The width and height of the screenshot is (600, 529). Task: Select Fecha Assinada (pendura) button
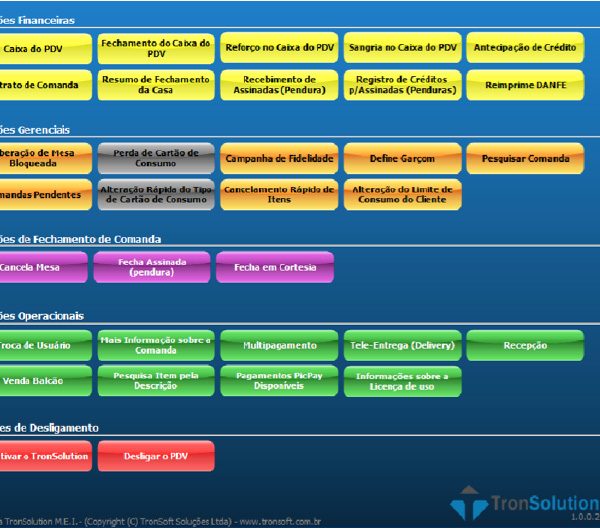[x=155, y=267]
